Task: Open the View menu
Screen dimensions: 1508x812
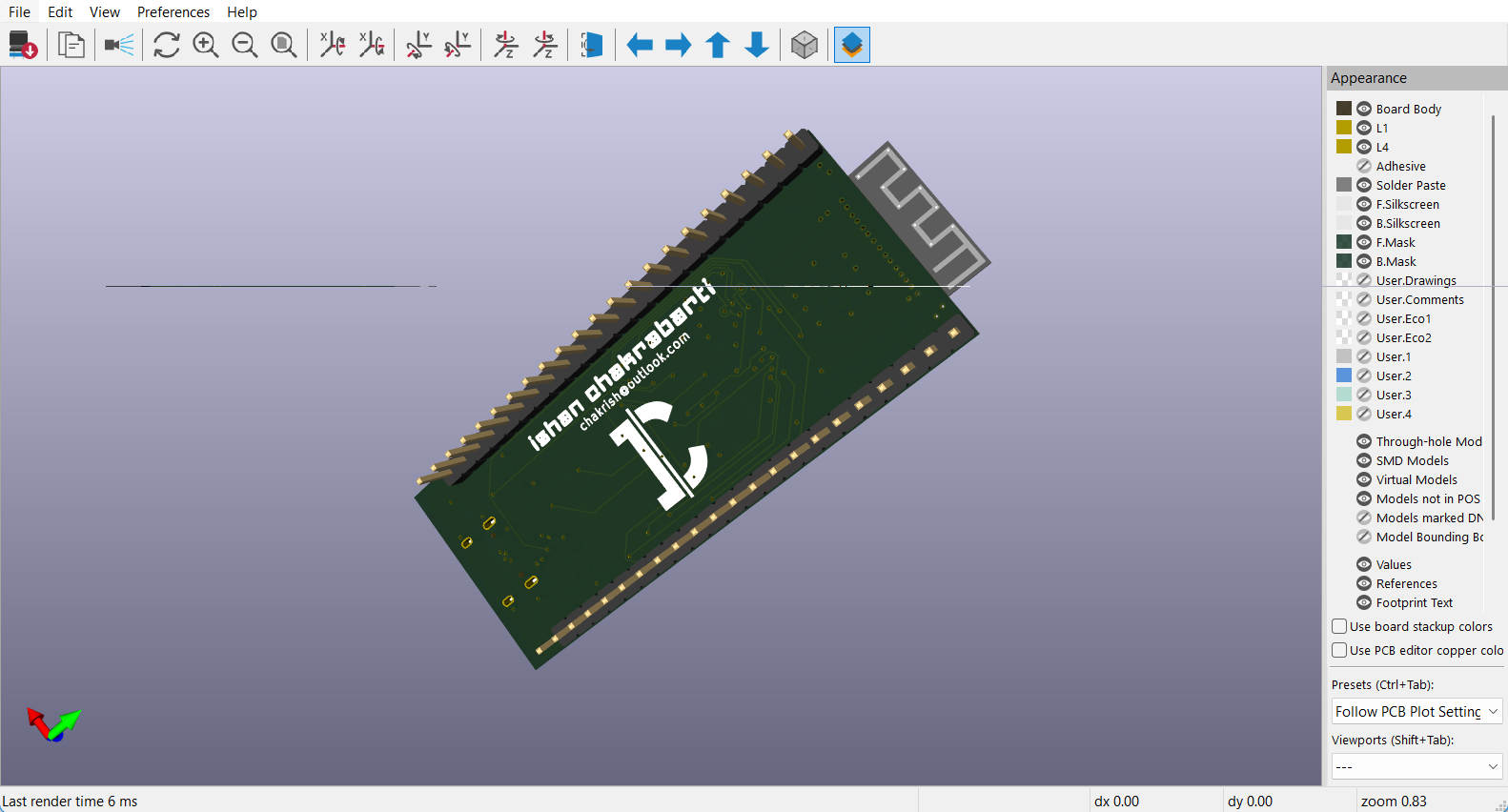Action: (x=104, y=11)
